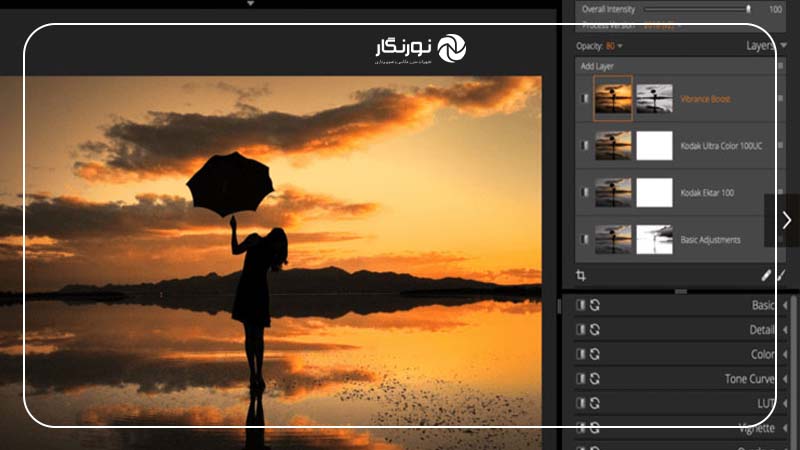This screenshot has width=800, height=450.
Task: Toggle visibility of Kodak Ultra Color 100UC layer
Action: coord(585,145)
